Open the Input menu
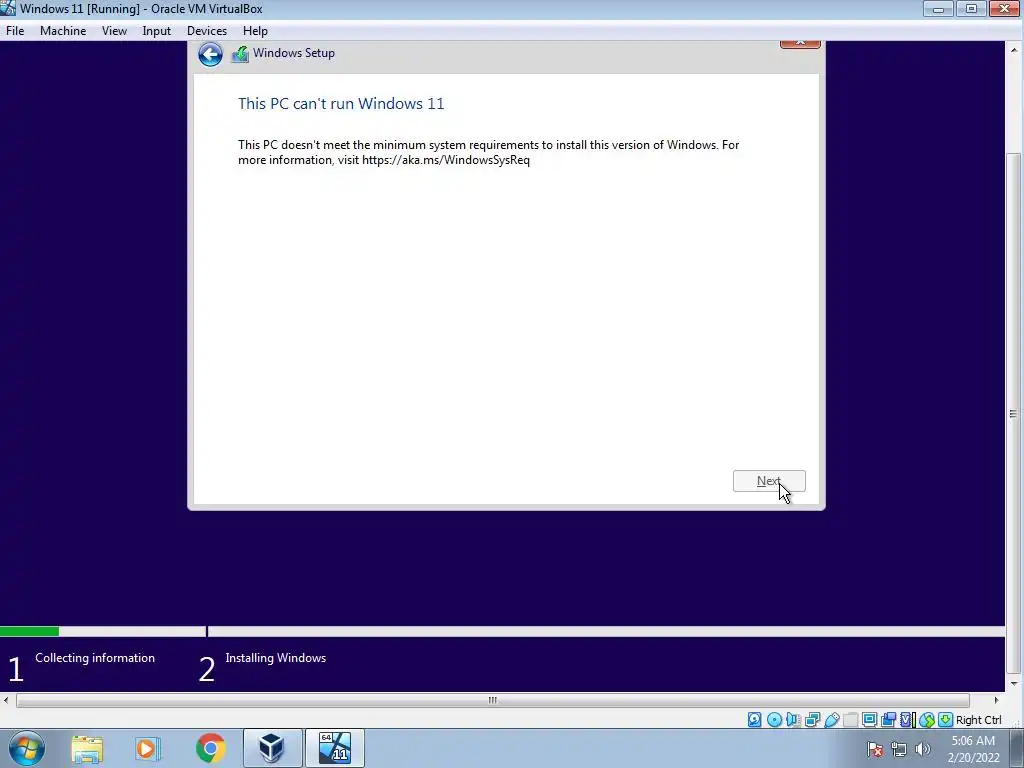The width and height of the screenshot is (1024, 768). pos(157,31)
